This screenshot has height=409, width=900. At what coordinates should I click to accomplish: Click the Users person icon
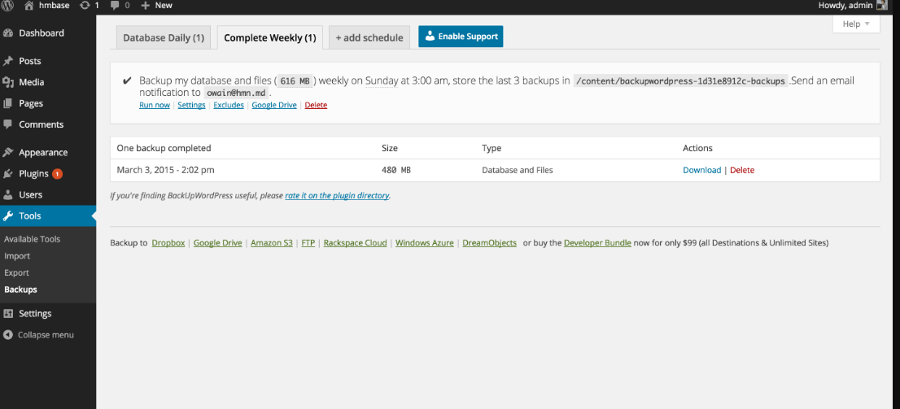(7, 195)
